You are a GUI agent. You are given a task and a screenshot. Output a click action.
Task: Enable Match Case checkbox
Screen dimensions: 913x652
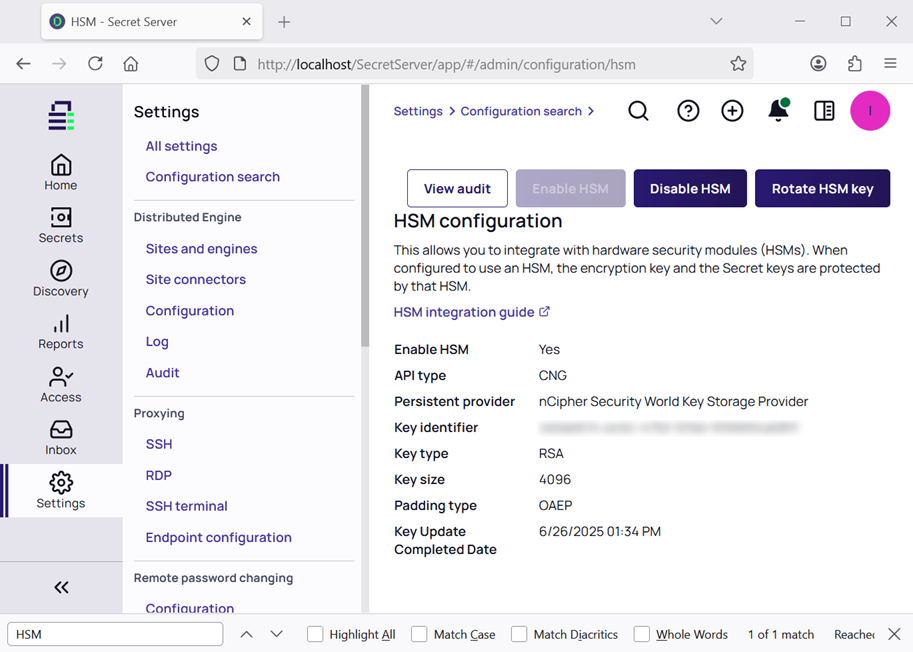click(x=419, y=634)
